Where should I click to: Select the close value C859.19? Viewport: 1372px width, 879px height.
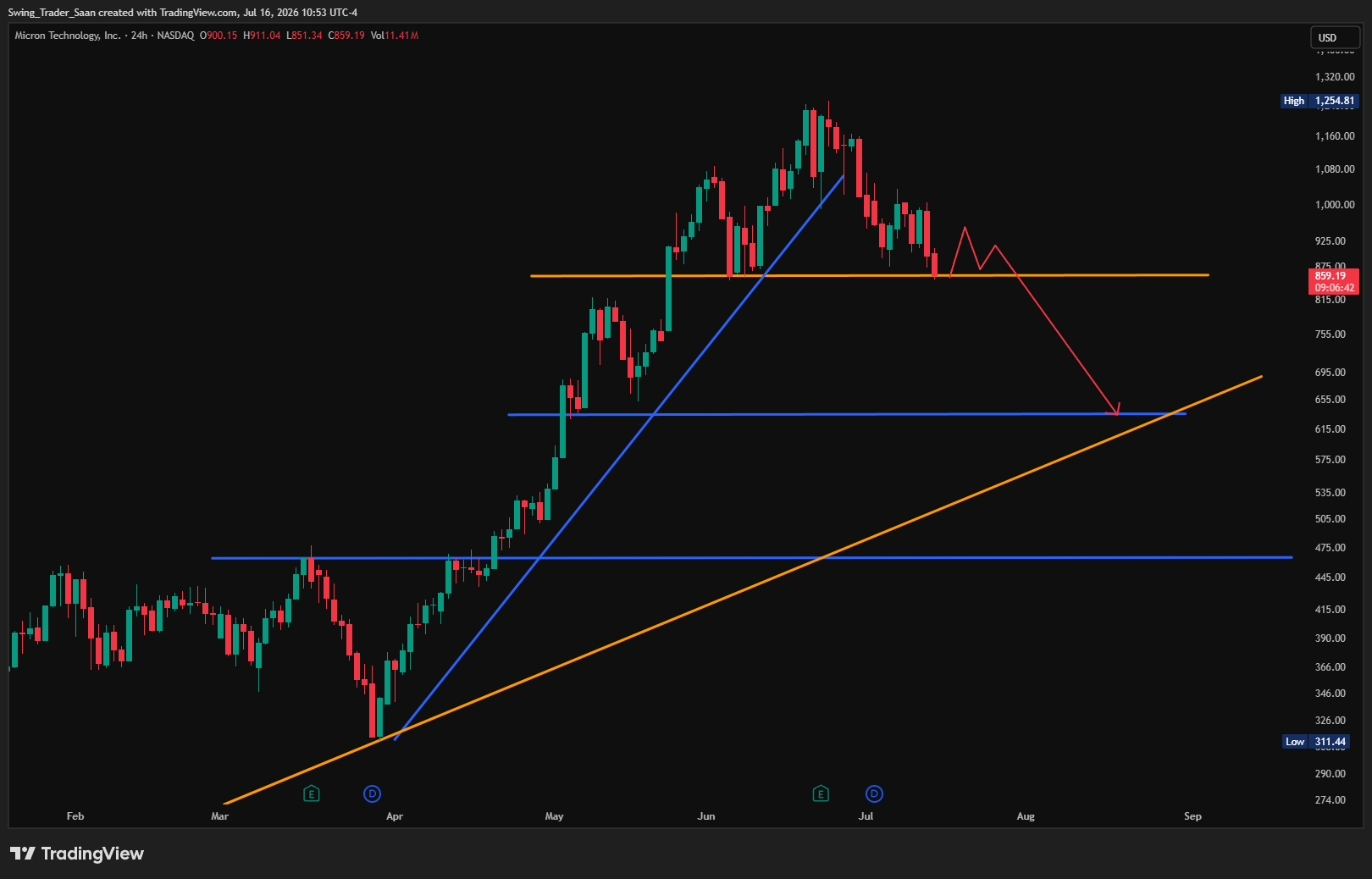point(346,36)
